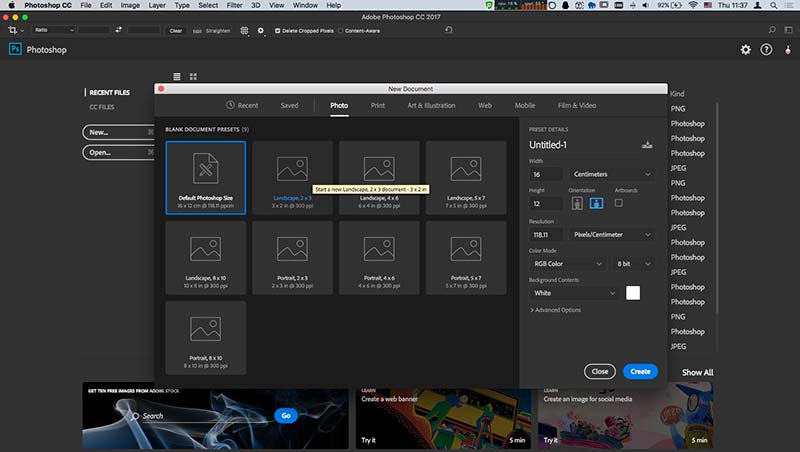Image resolution: width=800 pixels, height=452 pixels.
Task: Set orientation to portrait
Action: pos(577,203)
